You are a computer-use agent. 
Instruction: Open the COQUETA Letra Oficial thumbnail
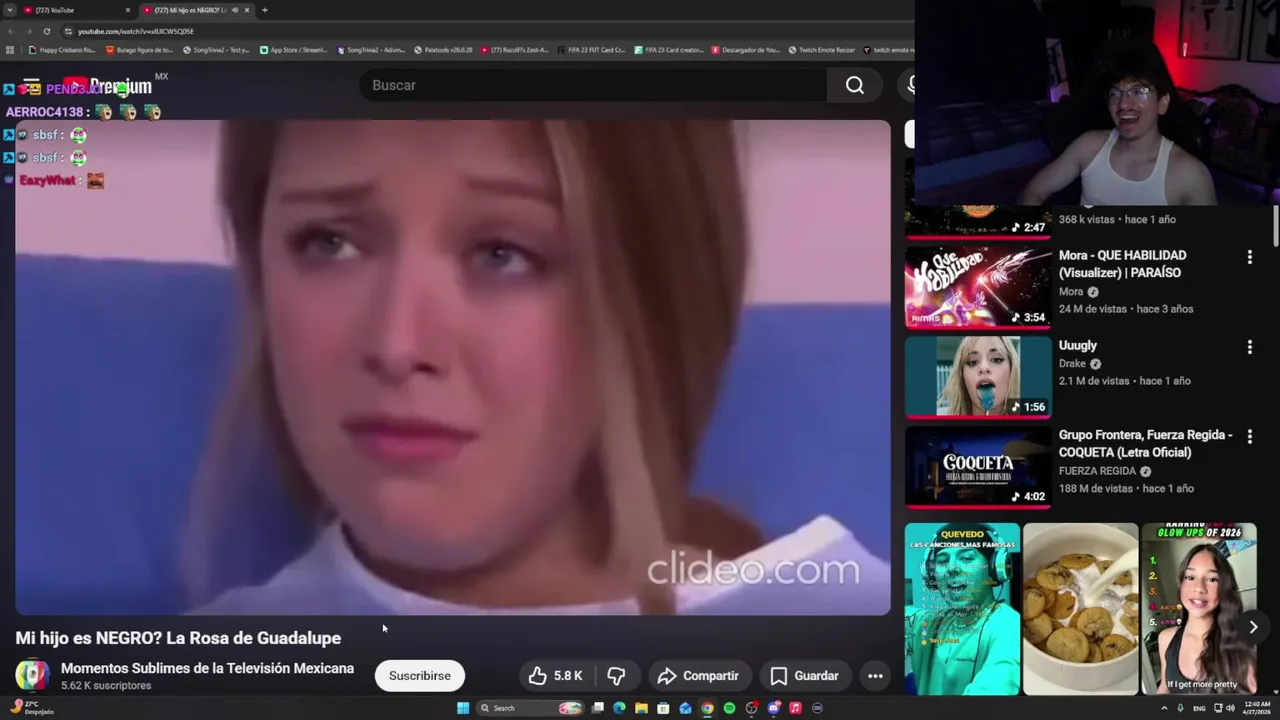click(978, 467)
